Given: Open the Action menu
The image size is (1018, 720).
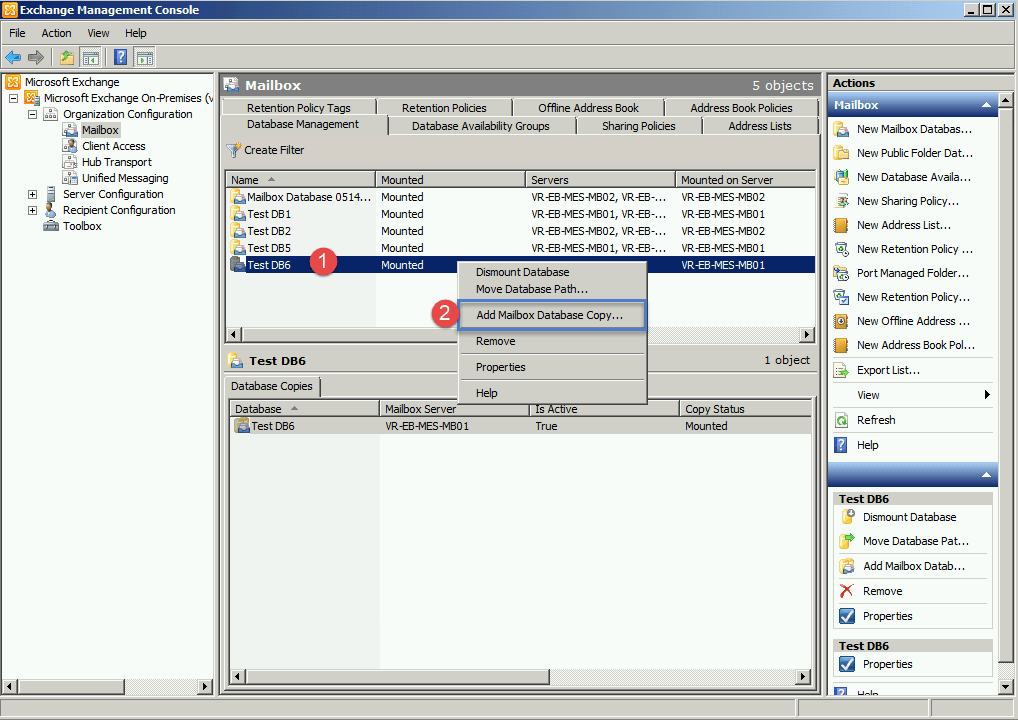Looking at the screenshot, I should (x=56, y=33).
